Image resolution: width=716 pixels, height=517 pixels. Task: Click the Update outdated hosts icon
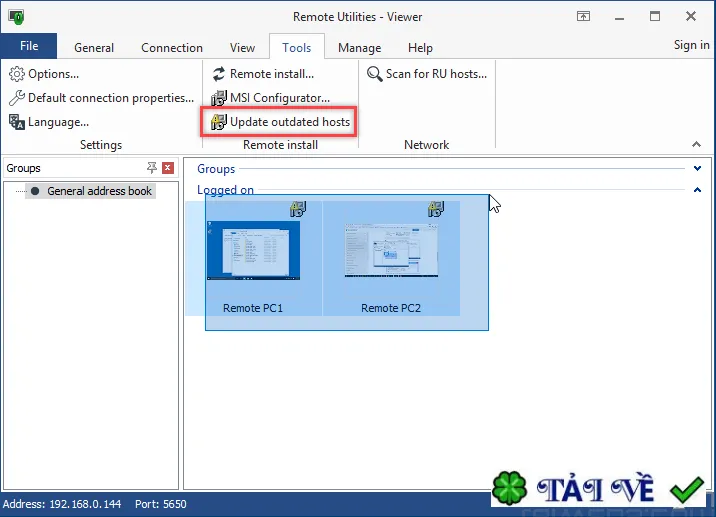[x=218, y=122]
